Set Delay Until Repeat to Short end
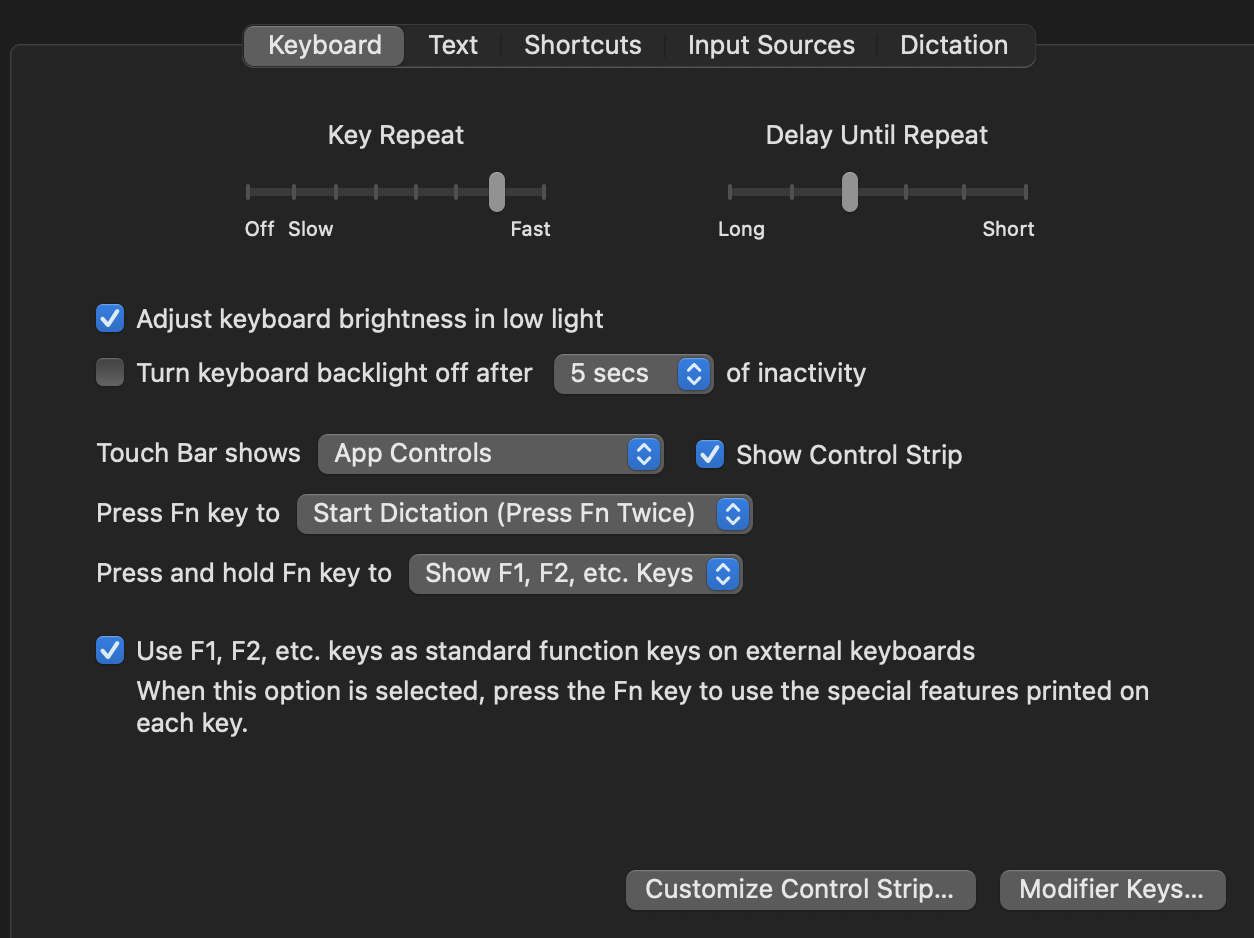 pos(1025,192)
